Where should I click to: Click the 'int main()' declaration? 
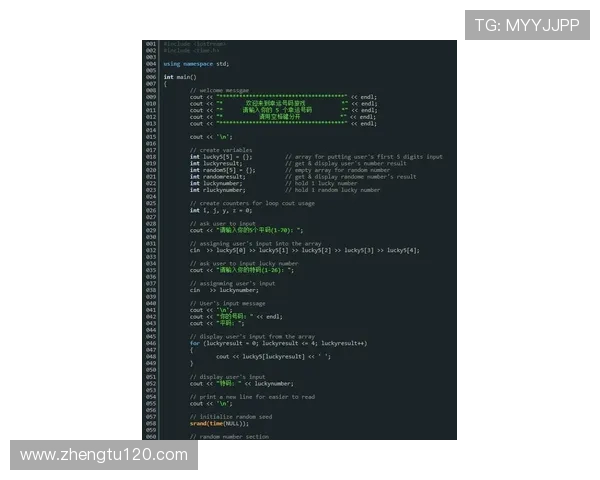pyautogui.click(x=180, y=77)
